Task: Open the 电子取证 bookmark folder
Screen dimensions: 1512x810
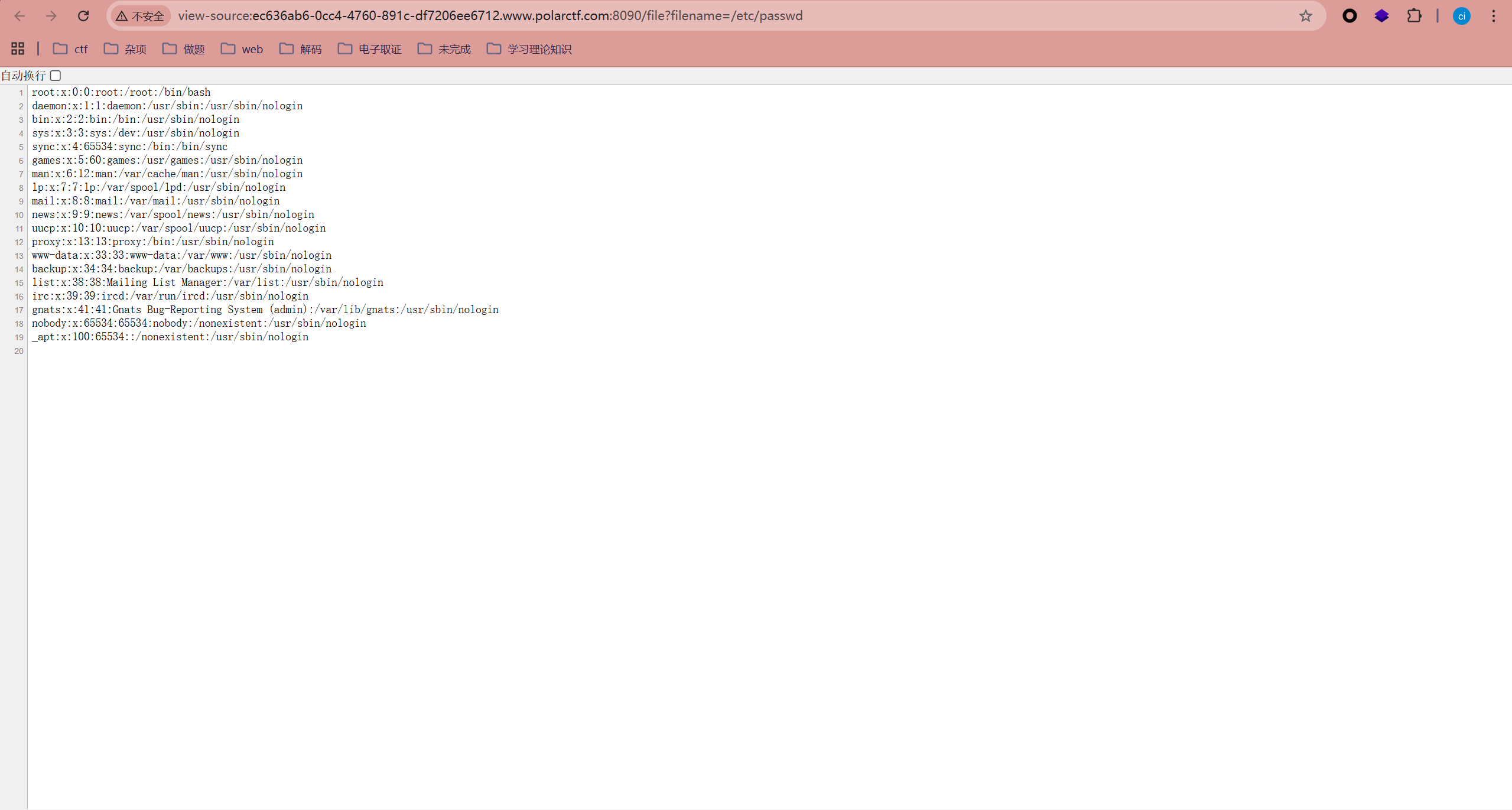Action: [370, 49]
